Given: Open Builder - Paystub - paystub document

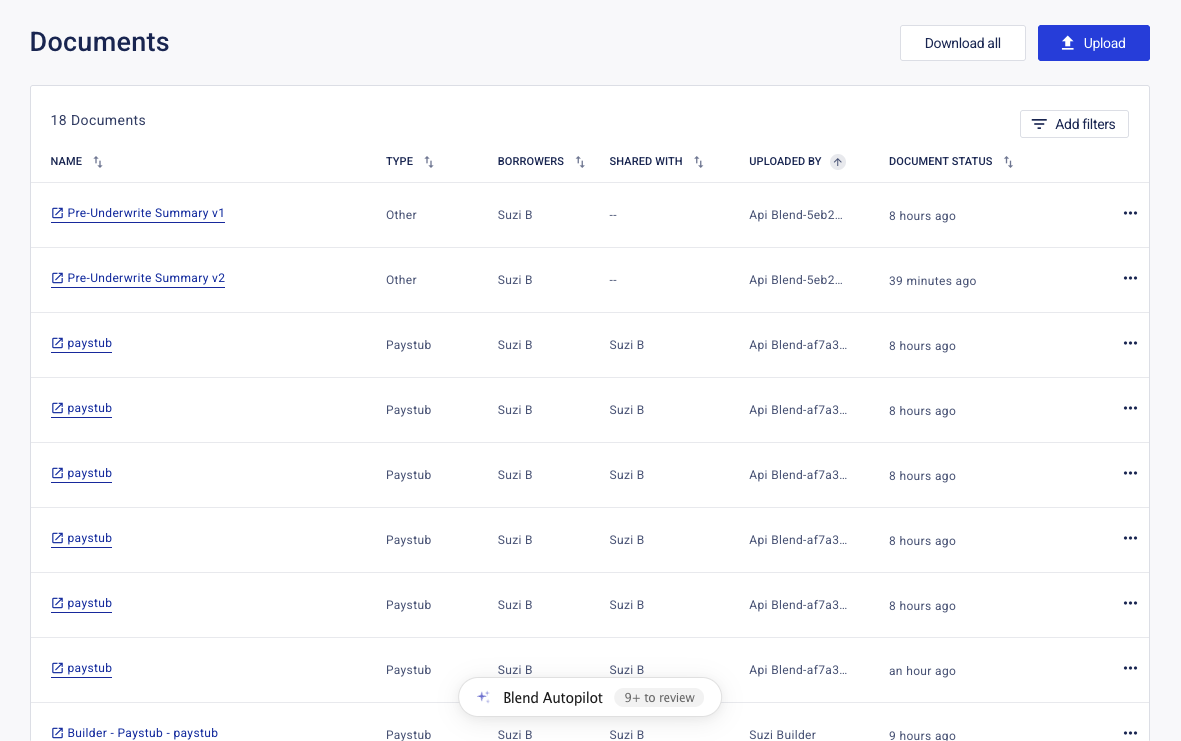Looking at the screenshot, I should 142,733.
